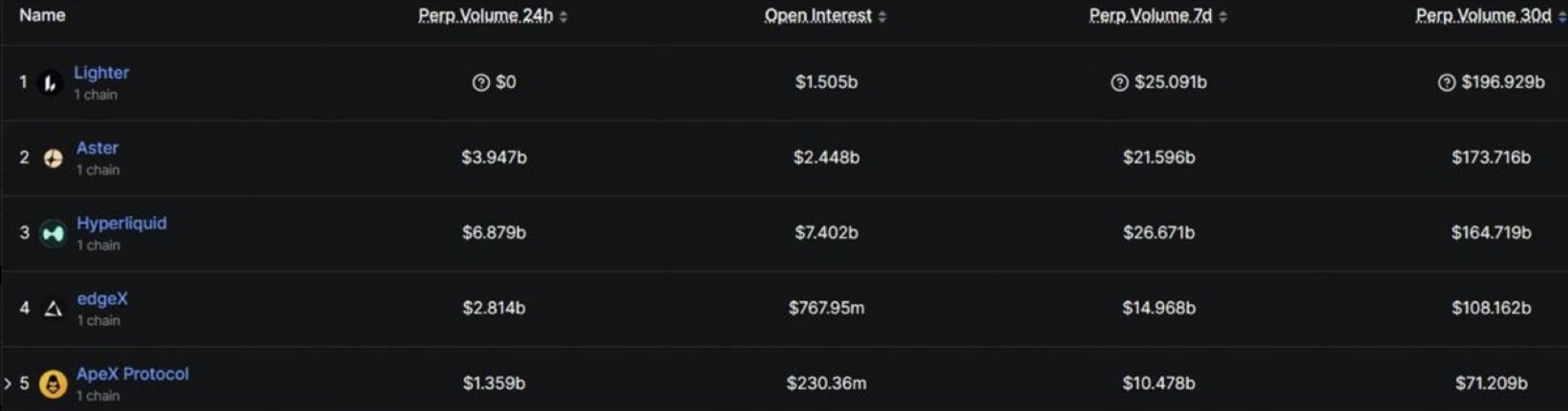This screenshot has width=1568, height=411.
Task: Open the edgeX protocol link
Action: coord(102,299)
